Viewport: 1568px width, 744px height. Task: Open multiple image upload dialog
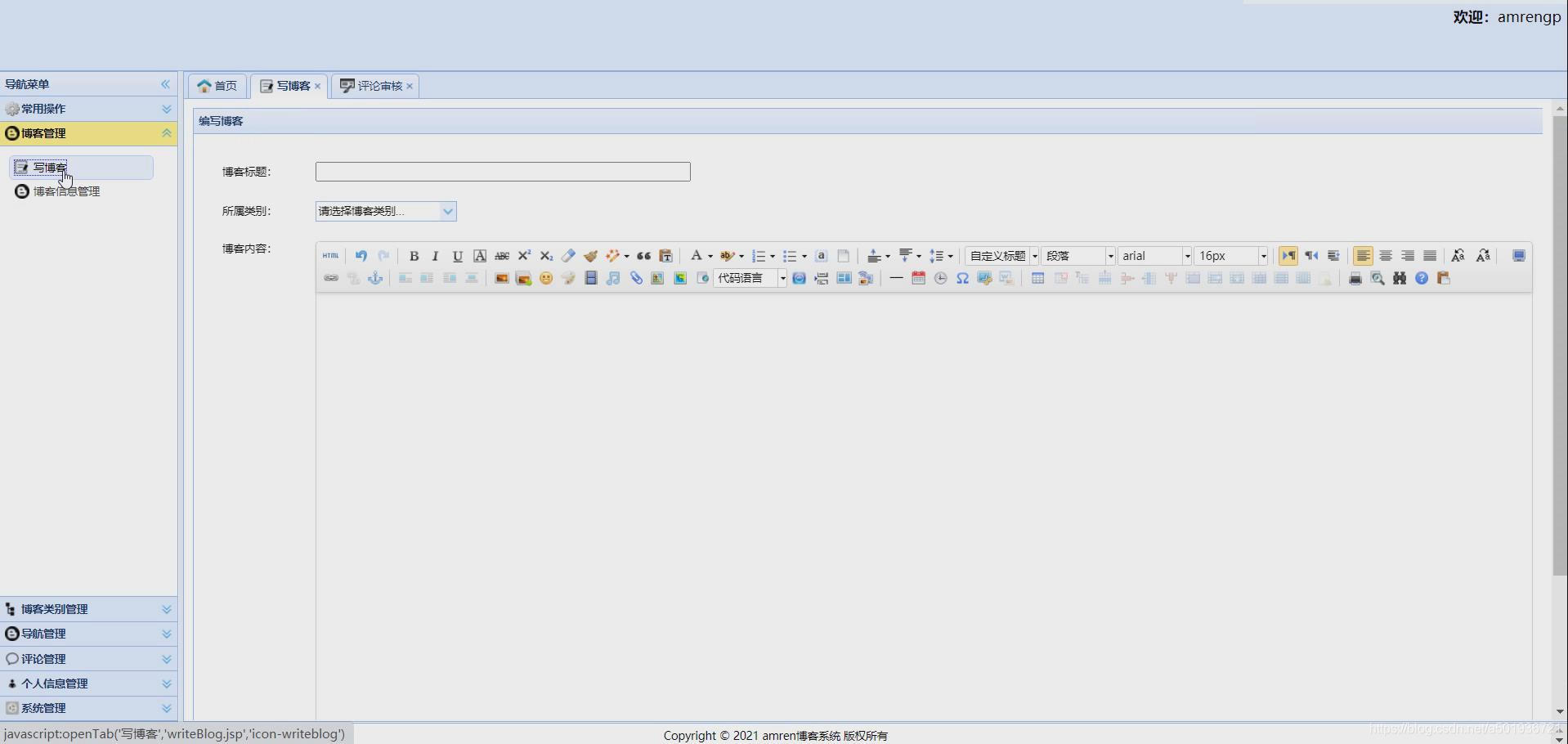[524, 279]
